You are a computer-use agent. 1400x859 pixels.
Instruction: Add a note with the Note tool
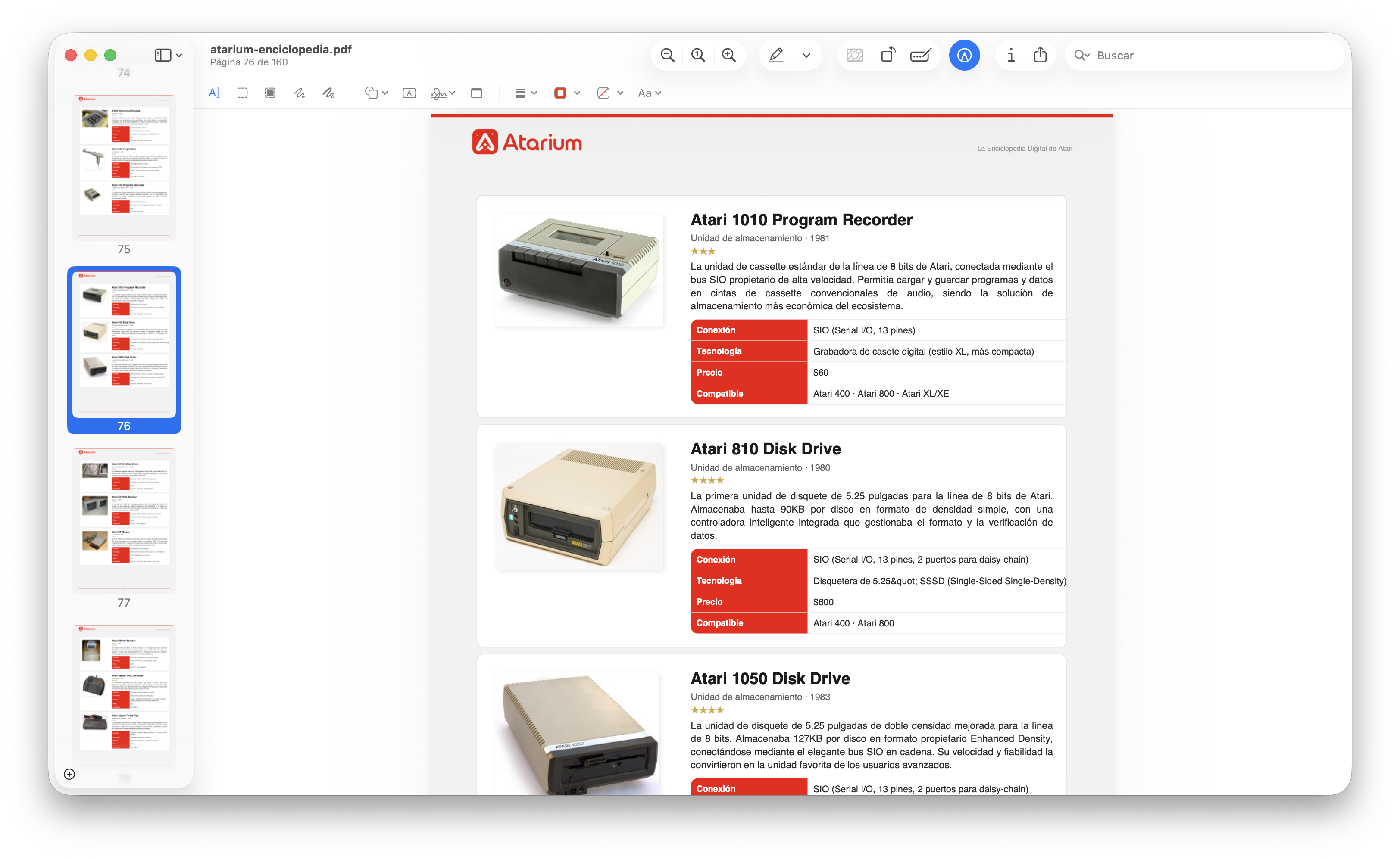476,93
